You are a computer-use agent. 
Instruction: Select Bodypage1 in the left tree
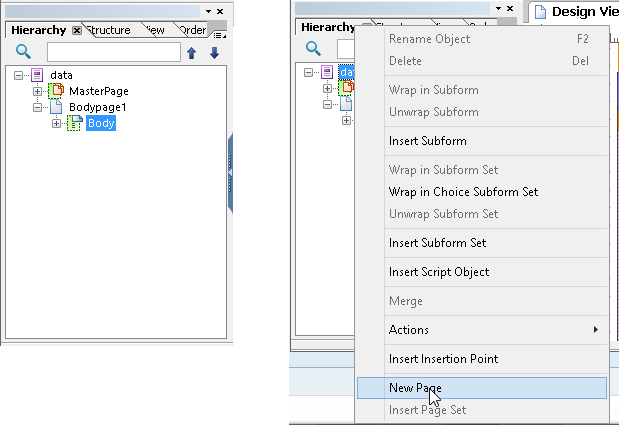click(98, 107)
